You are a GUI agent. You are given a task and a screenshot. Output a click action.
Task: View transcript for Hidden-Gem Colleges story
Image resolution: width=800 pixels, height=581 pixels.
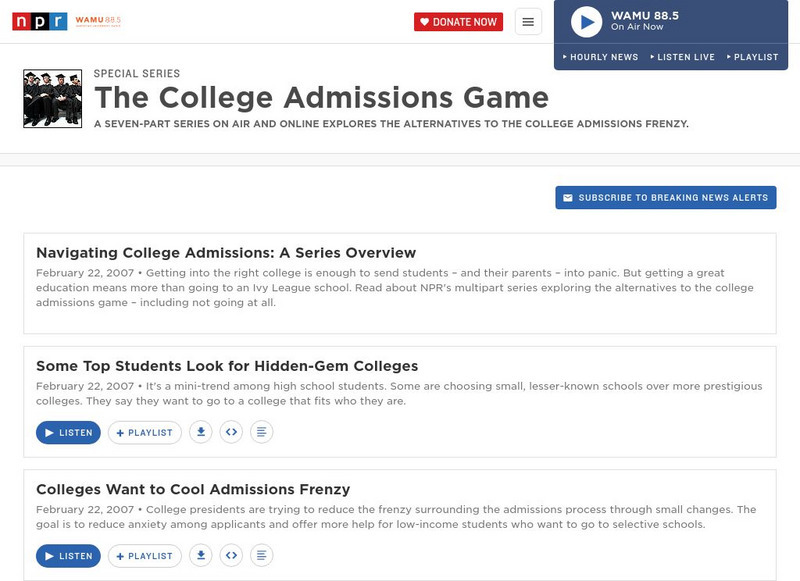pyautogui.click(x=261, y=433)
